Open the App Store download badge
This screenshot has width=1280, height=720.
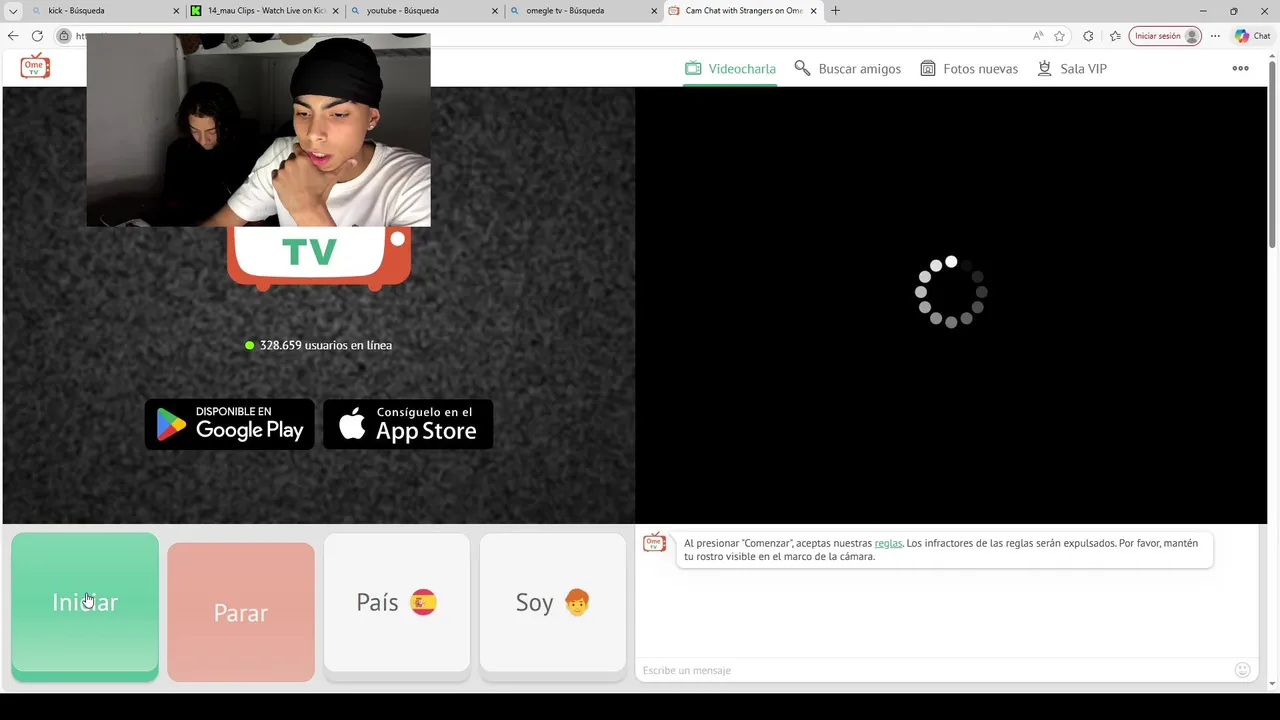[408, 424]
